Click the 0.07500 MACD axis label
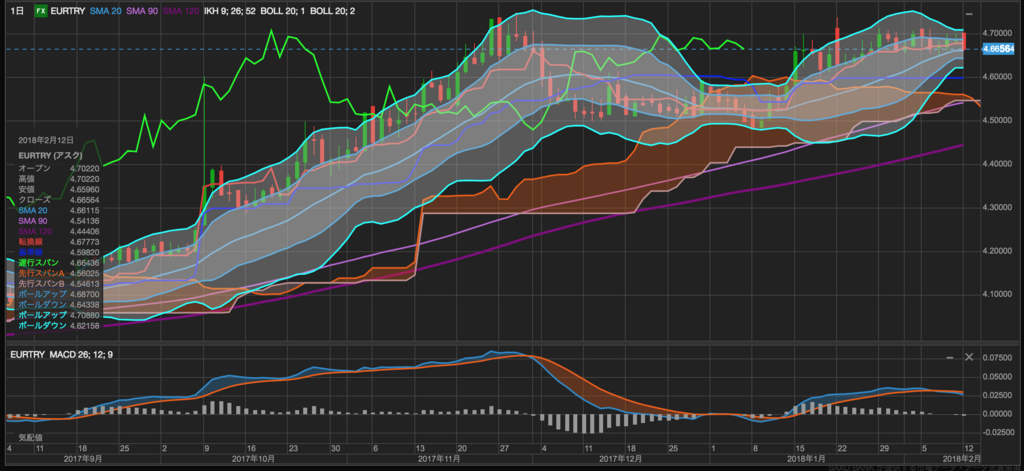Image resolution: width=1024 pixels, height=471 pixels. click(999, 358)
